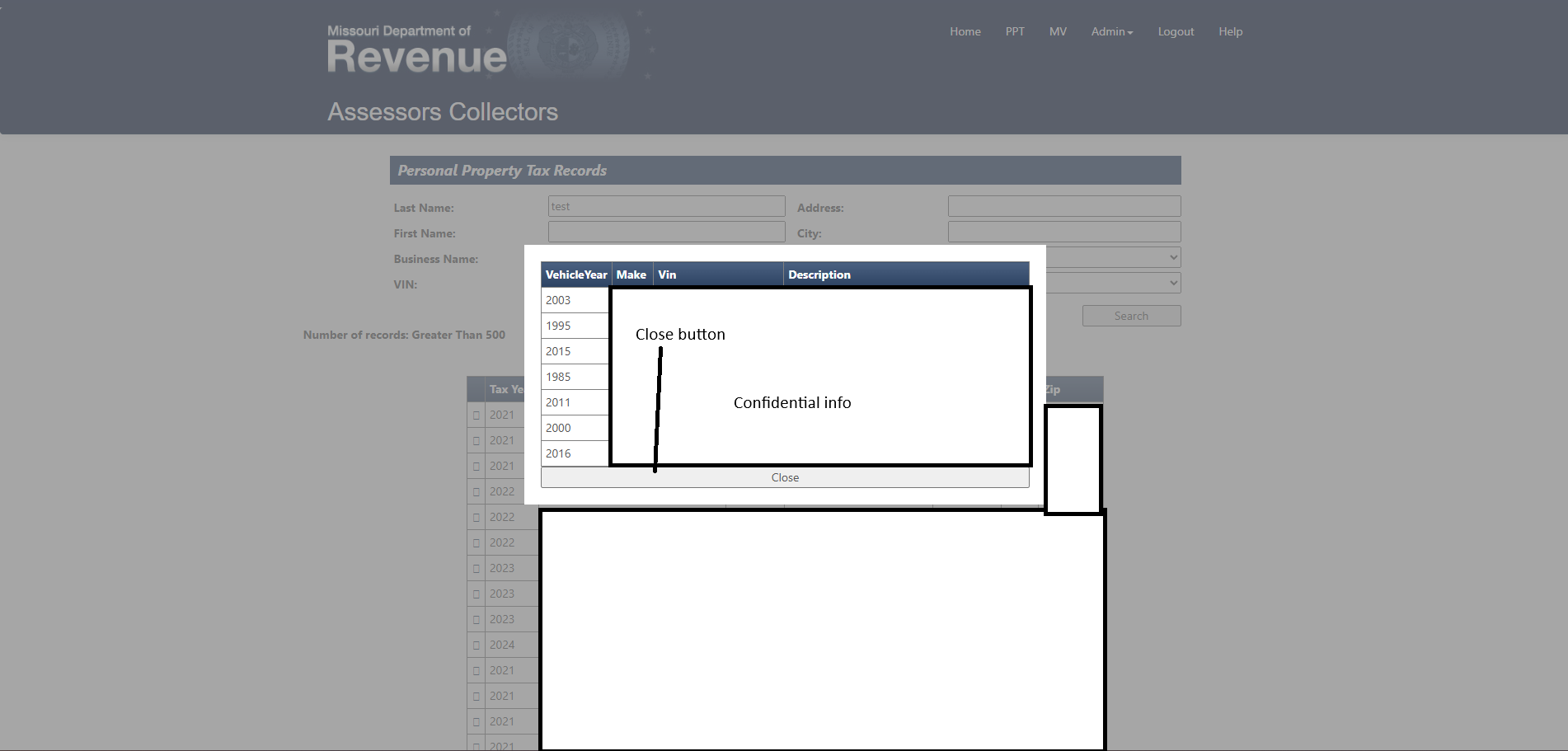
Task: Navigate to the MV section
Action: (x=1058, y=31)
